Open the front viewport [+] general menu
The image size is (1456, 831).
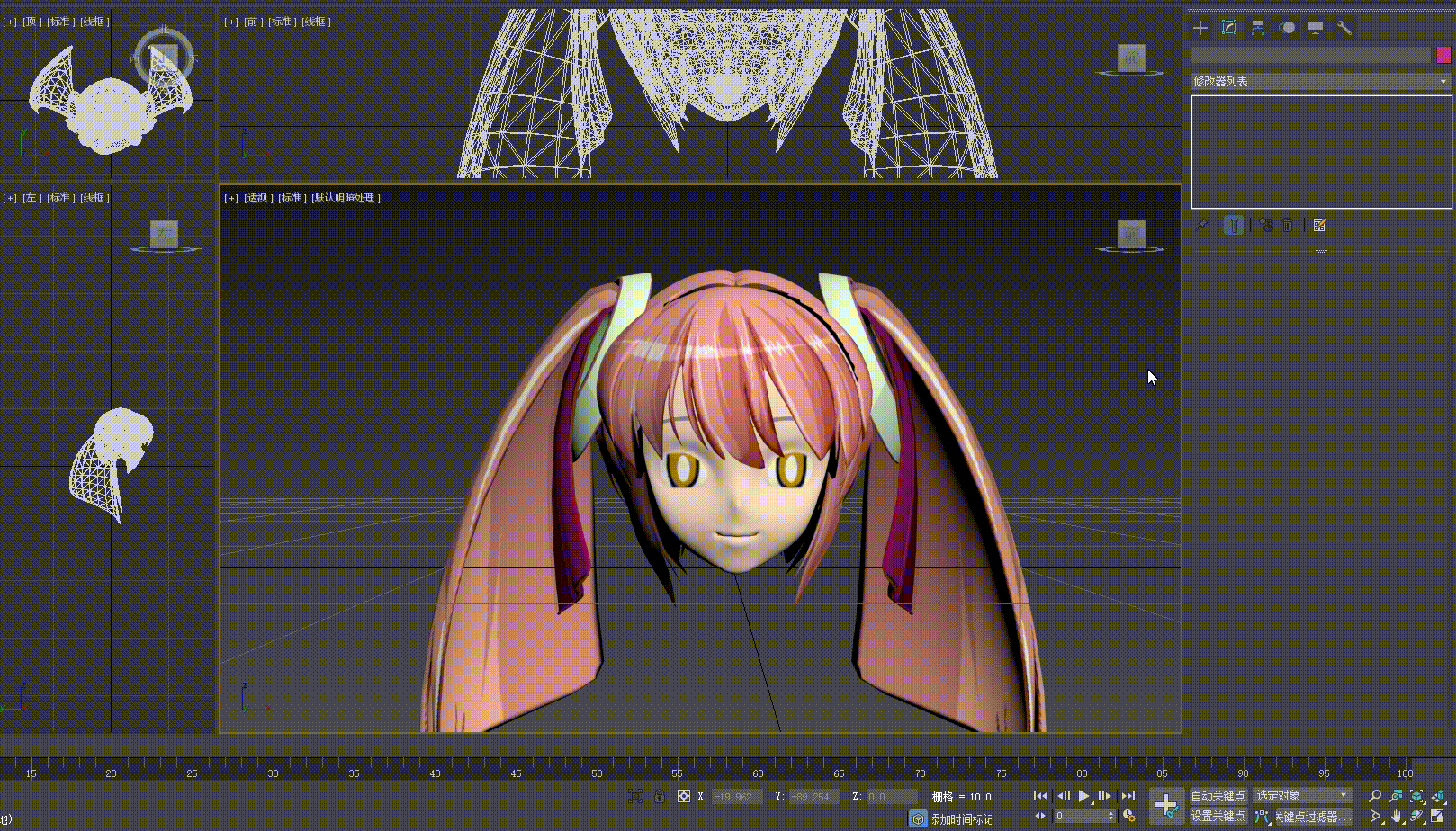point(231,22)
